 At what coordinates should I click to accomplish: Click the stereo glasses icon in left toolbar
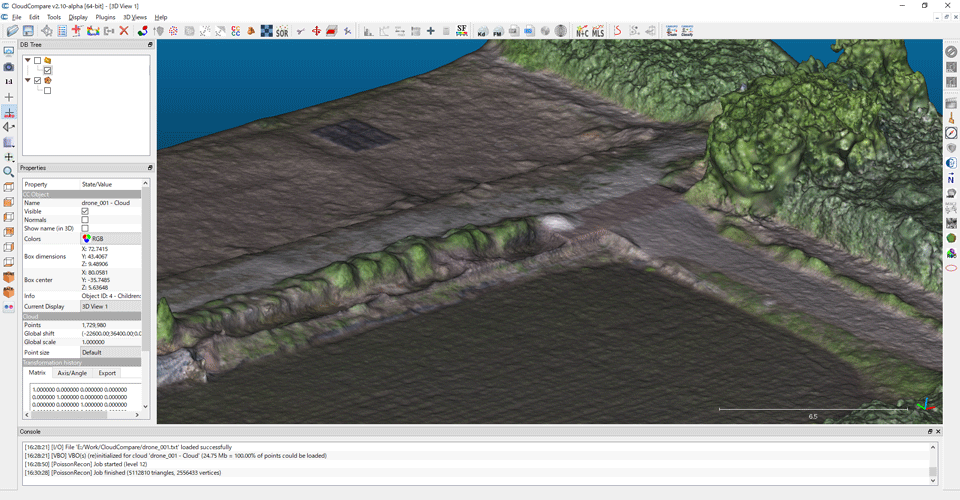9,307
